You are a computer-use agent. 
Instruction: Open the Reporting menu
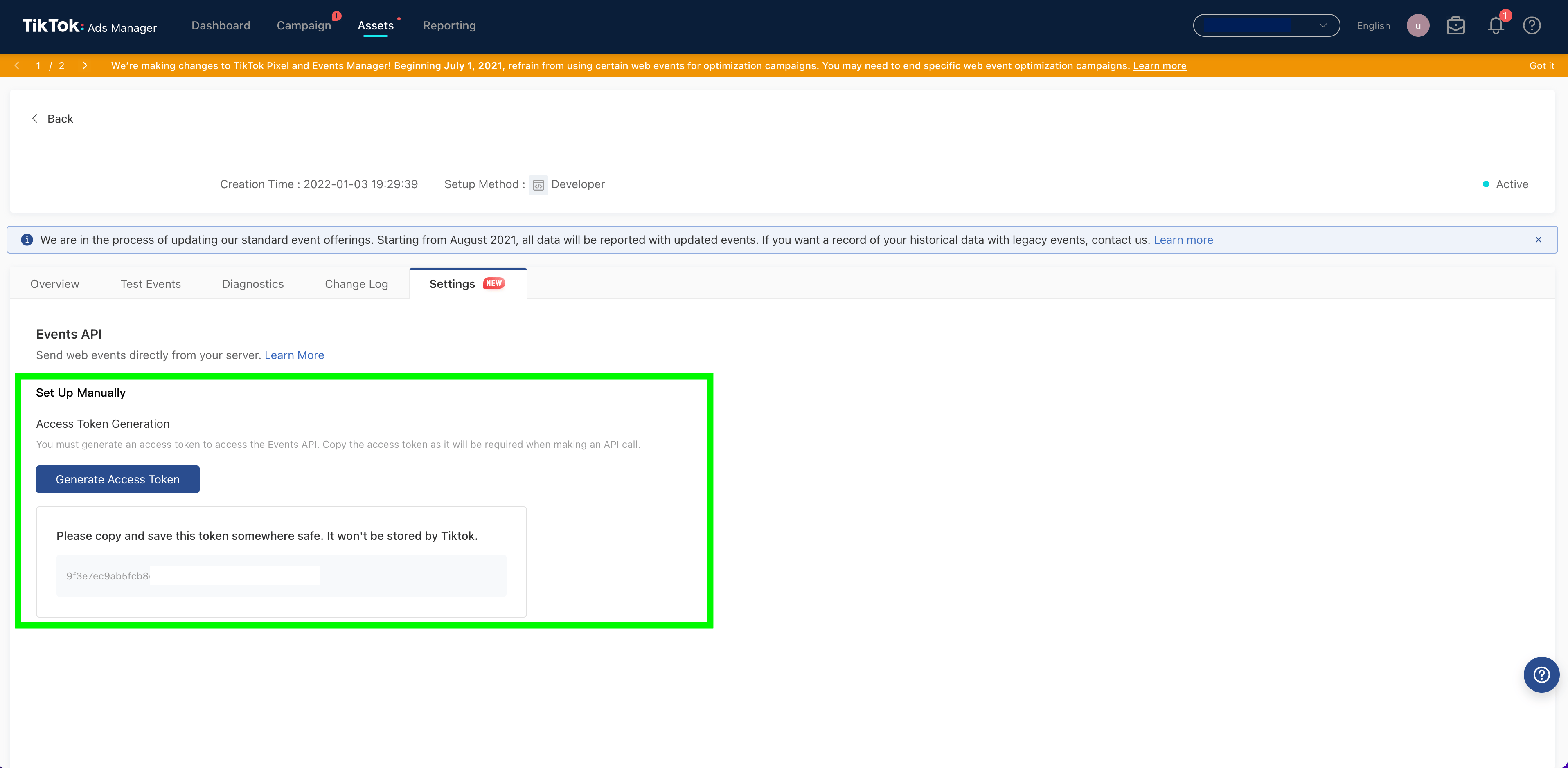tap(449, 26)
